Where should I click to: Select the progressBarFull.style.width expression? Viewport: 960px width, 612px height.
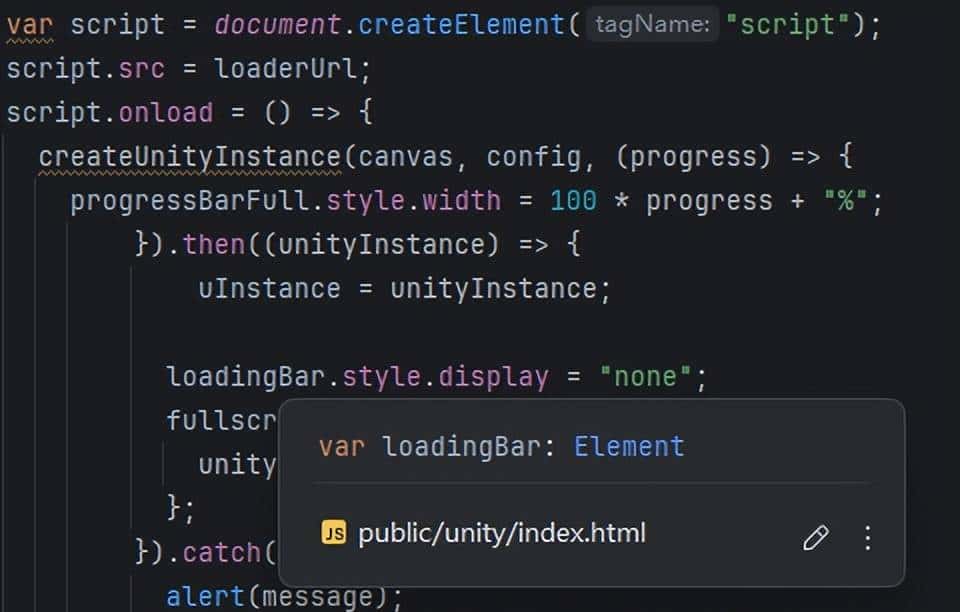point(284,200)
